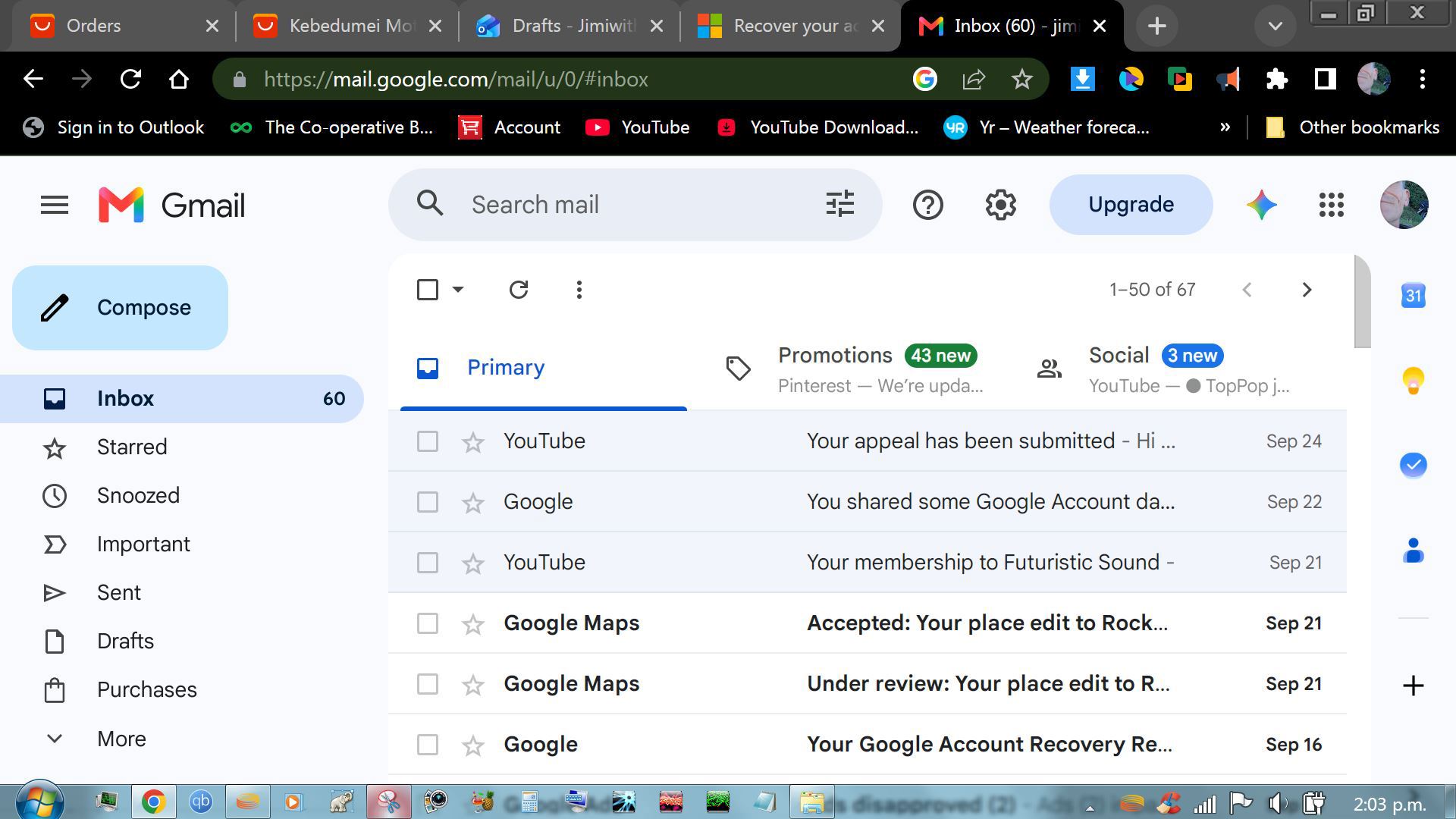The height and width of the screenshot is (819, 1456).
Task: Open the Purchases label
Action: tap(147, 690)
